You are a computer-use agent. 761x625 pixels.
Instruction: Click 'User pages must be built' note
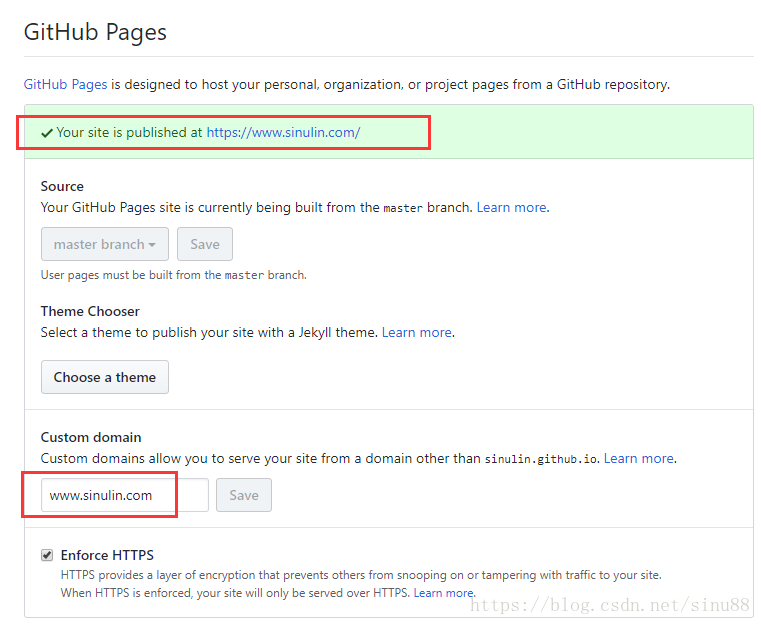coord(174,275)
